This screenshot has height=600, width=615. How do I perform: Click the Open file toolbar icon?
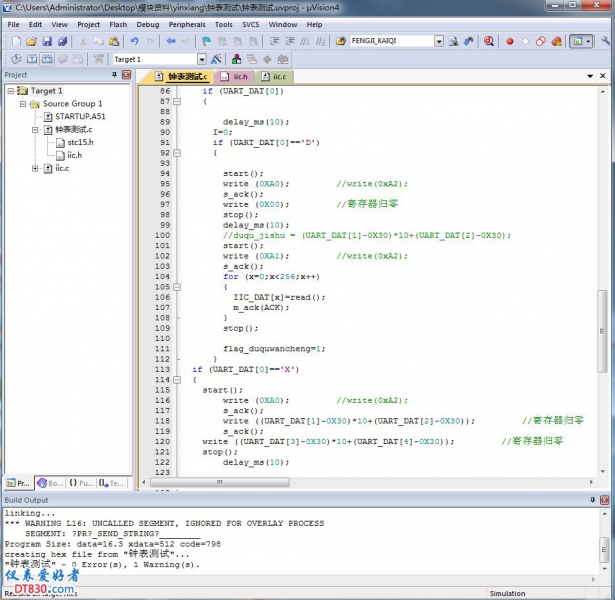[32, 42]
